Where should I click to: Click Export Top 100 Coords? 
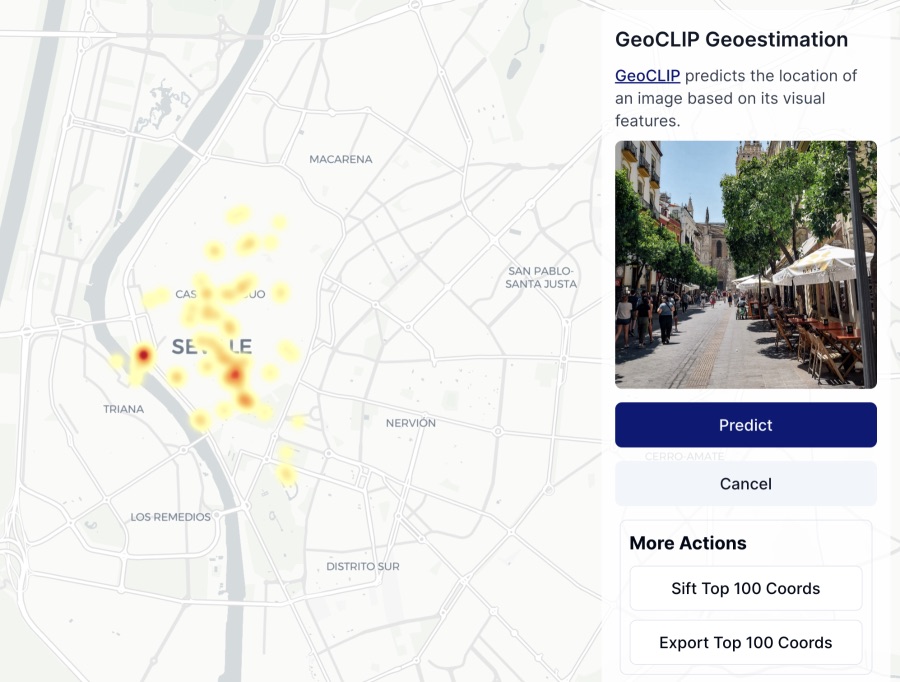click(746, 642)
